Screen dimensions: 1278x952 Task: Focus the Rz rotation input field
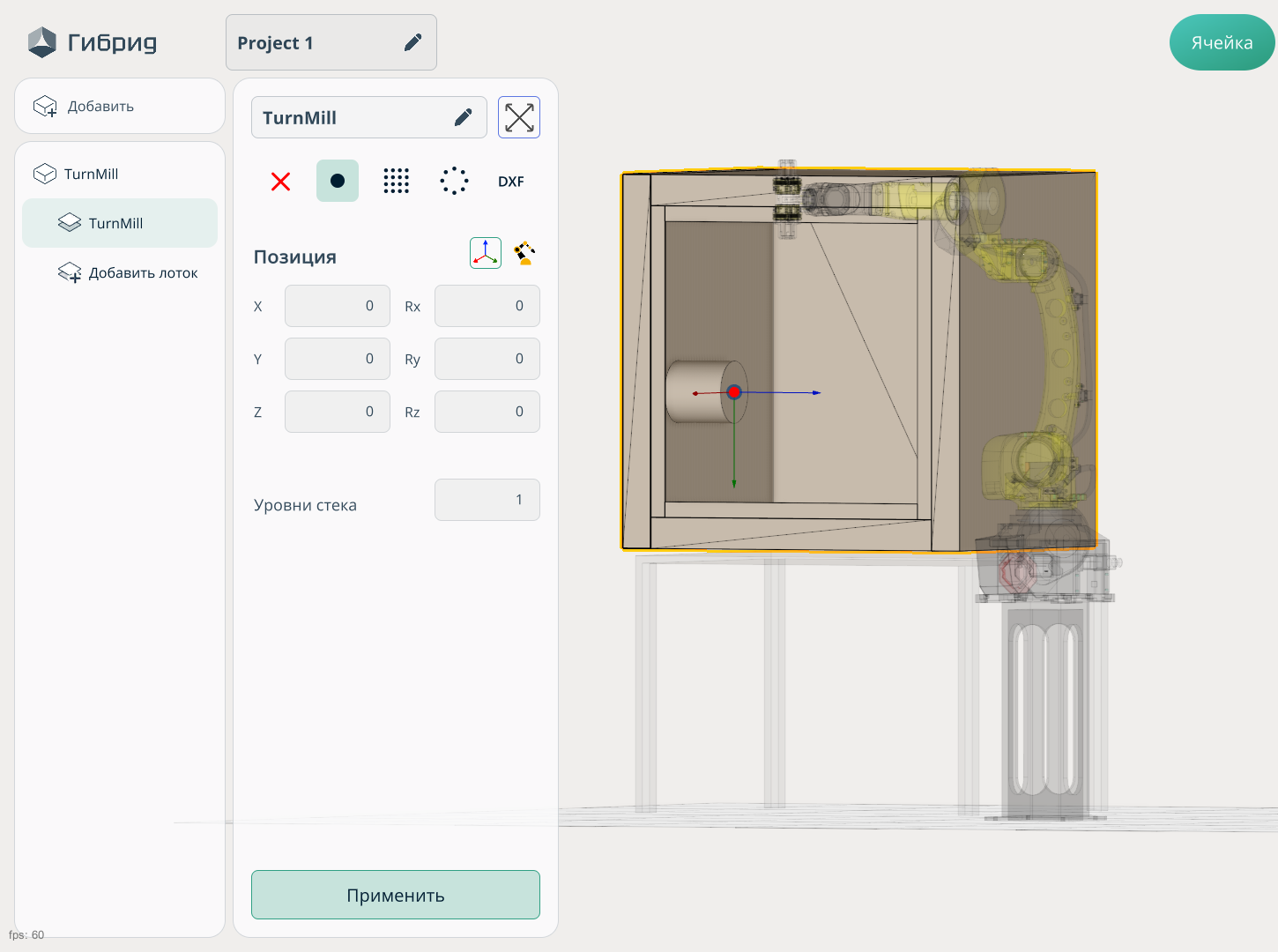coord(487,413)
